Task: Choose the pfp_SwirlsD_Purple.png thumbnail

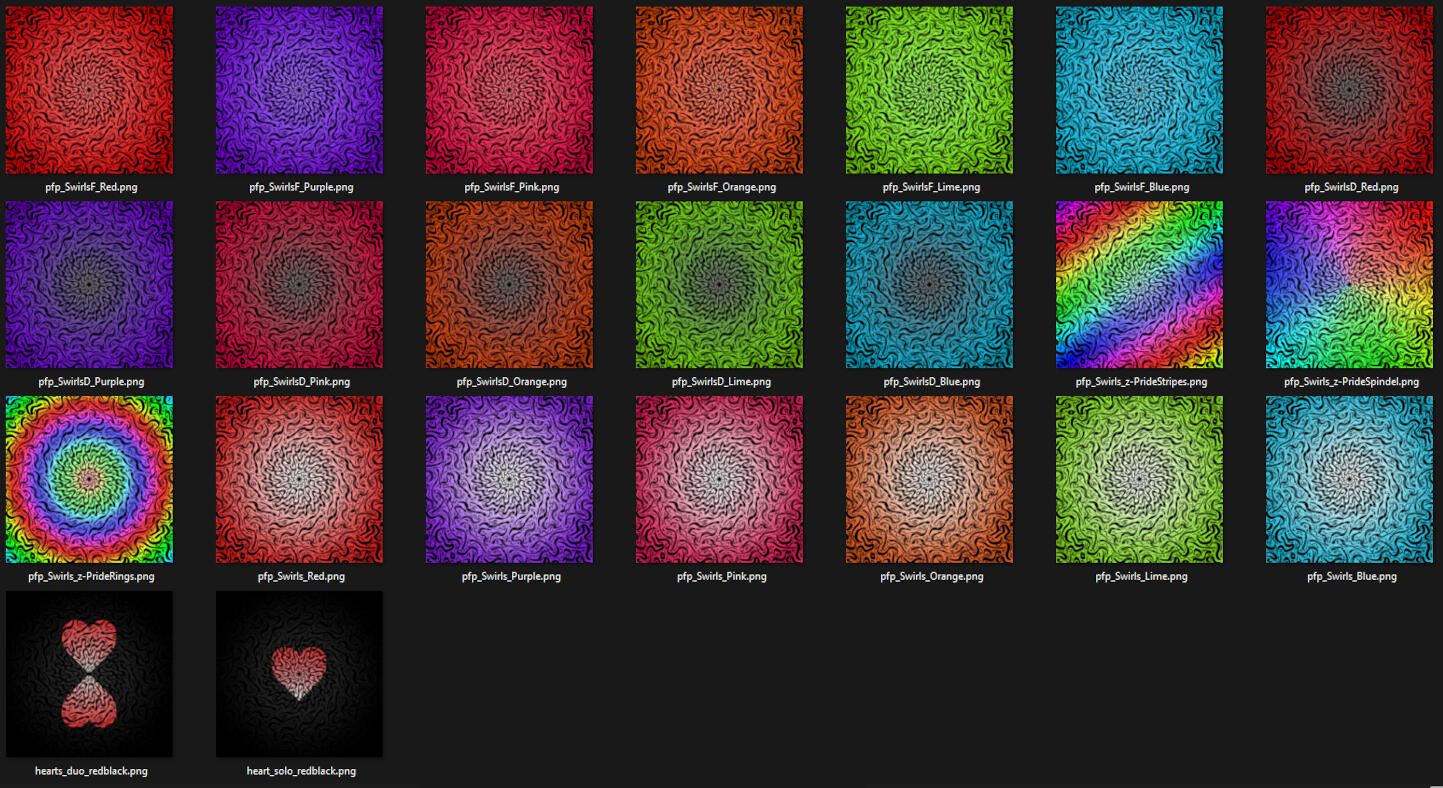Action: point(89,285)
